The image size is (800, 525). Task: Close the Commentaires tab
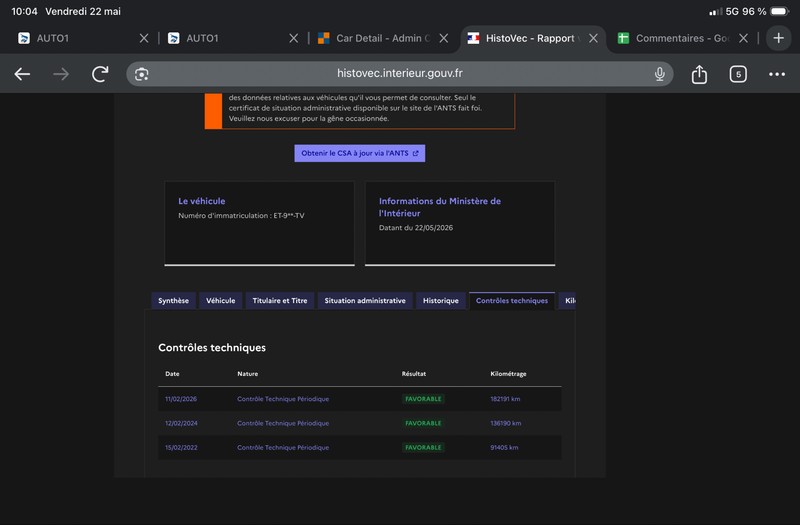tap(743, 38)
